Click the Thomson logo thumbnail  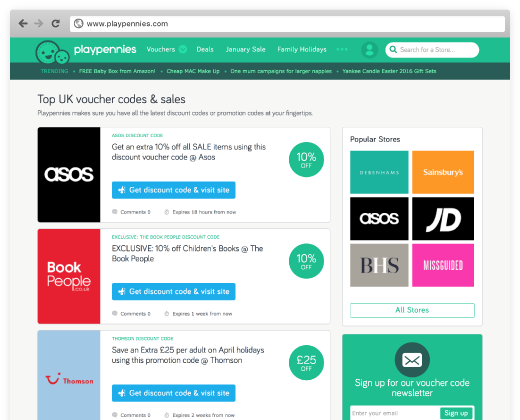click(x=69, y=375)
